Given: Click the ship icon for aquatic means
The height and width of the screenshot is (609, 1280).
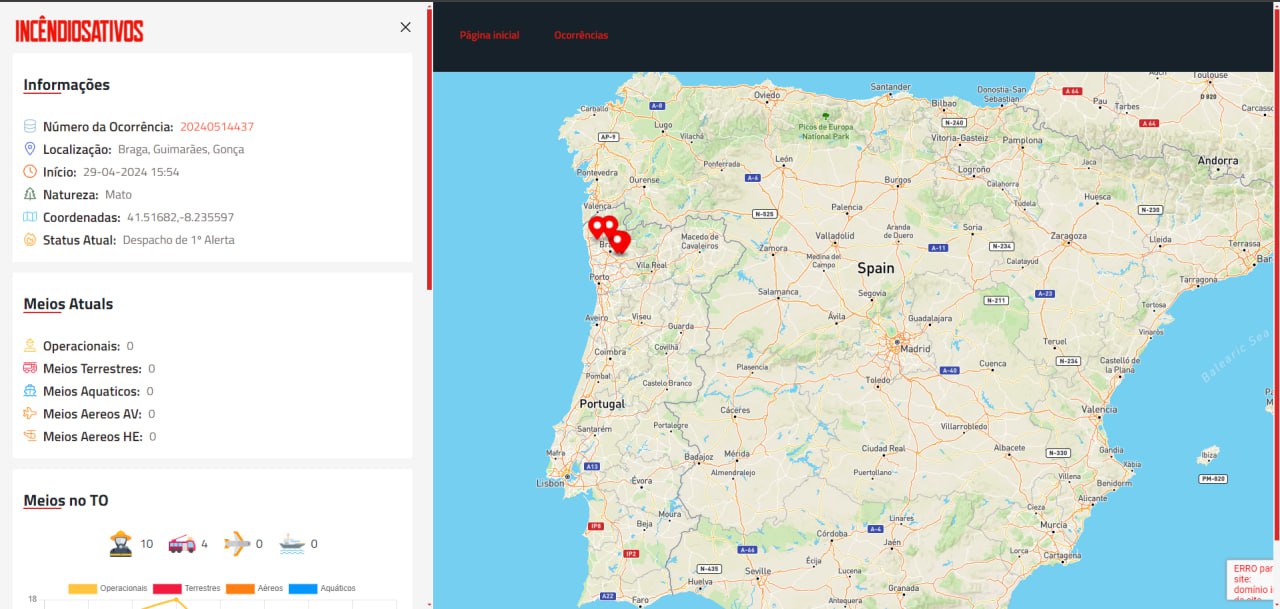Looking at the screenshot, I should (291, 543).
